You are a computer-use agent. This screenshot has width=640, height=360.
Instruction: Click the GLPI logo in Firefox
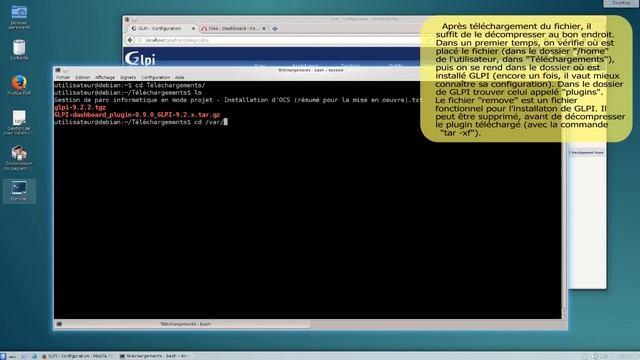click(x=140, y=58)
